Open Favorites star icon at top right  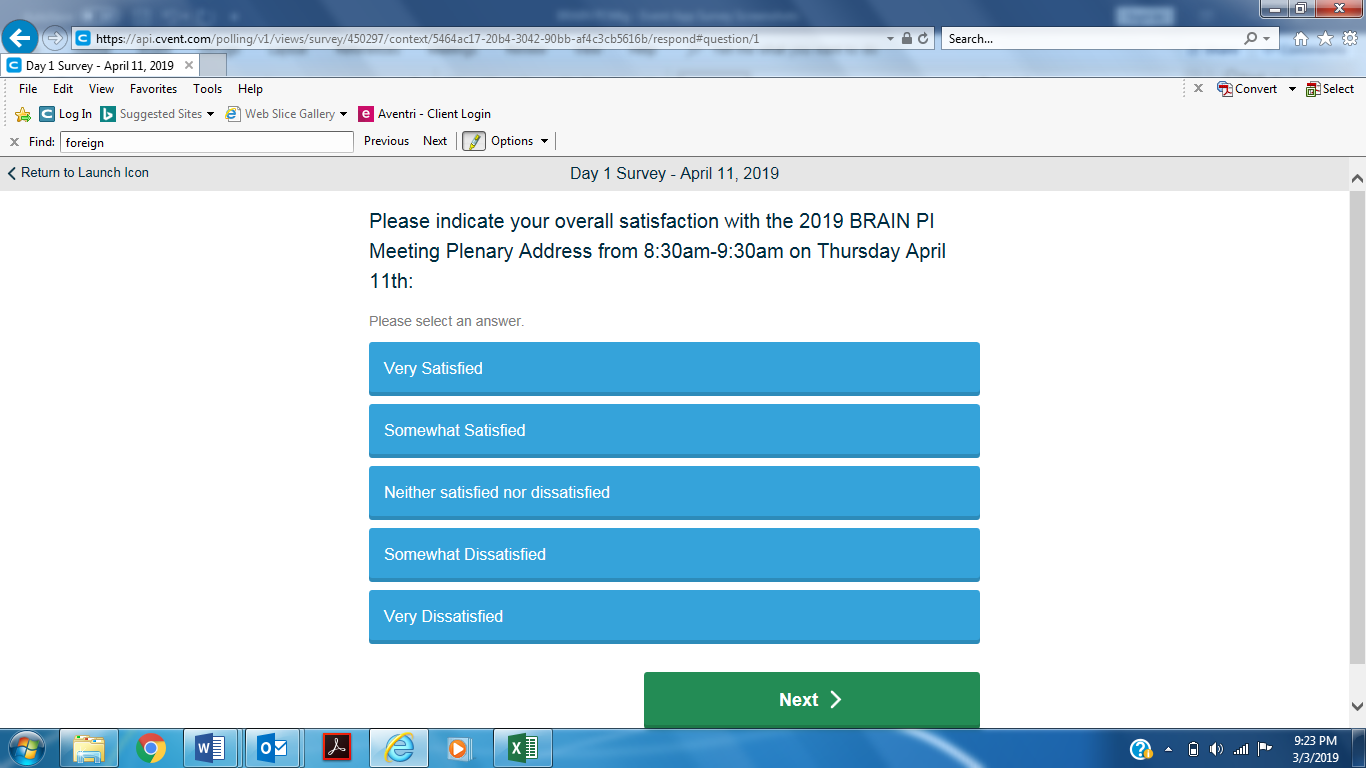click(1325, 39)
